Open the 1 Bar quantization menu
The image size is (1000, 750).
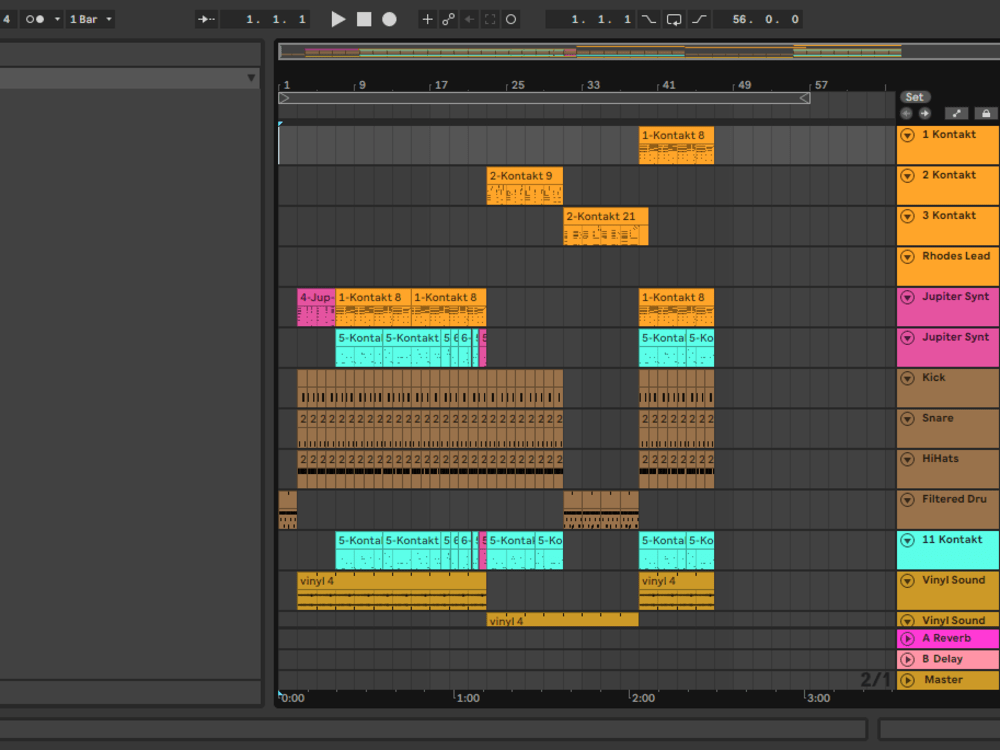(x=90, y=19)
